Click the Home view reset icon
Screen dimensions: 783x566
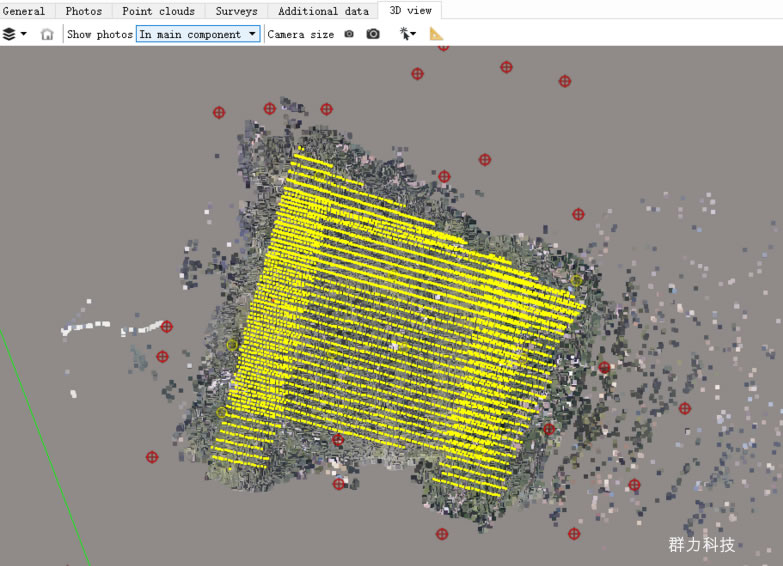(47, 34)
